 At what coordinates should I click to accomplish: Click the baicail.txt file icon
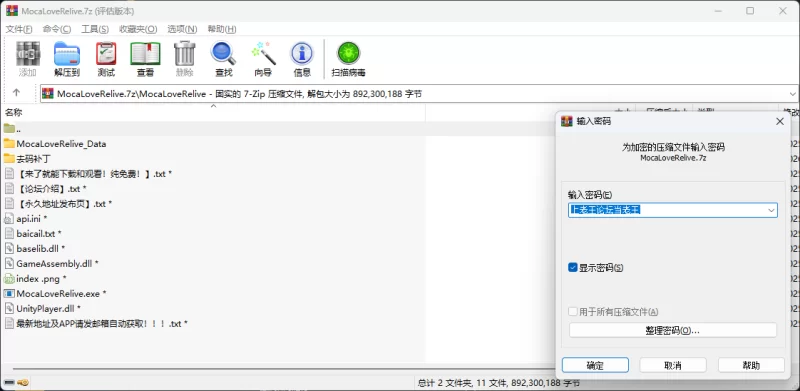tap(9, 233)
